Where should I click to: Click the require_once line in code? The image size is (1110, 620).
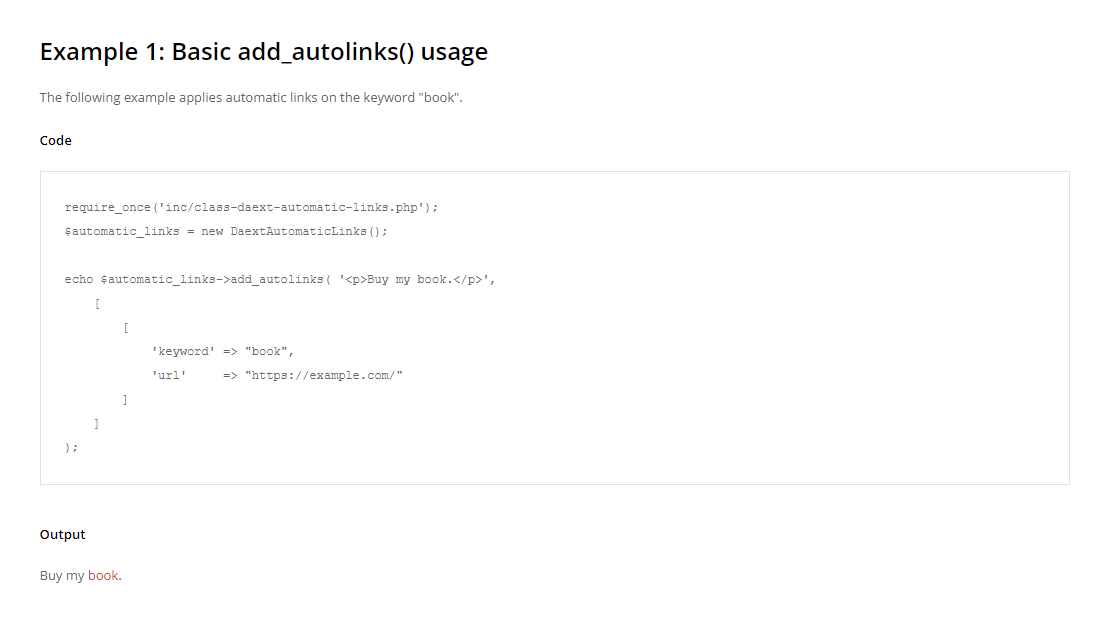pyautogui.click(x=251, y=208)
